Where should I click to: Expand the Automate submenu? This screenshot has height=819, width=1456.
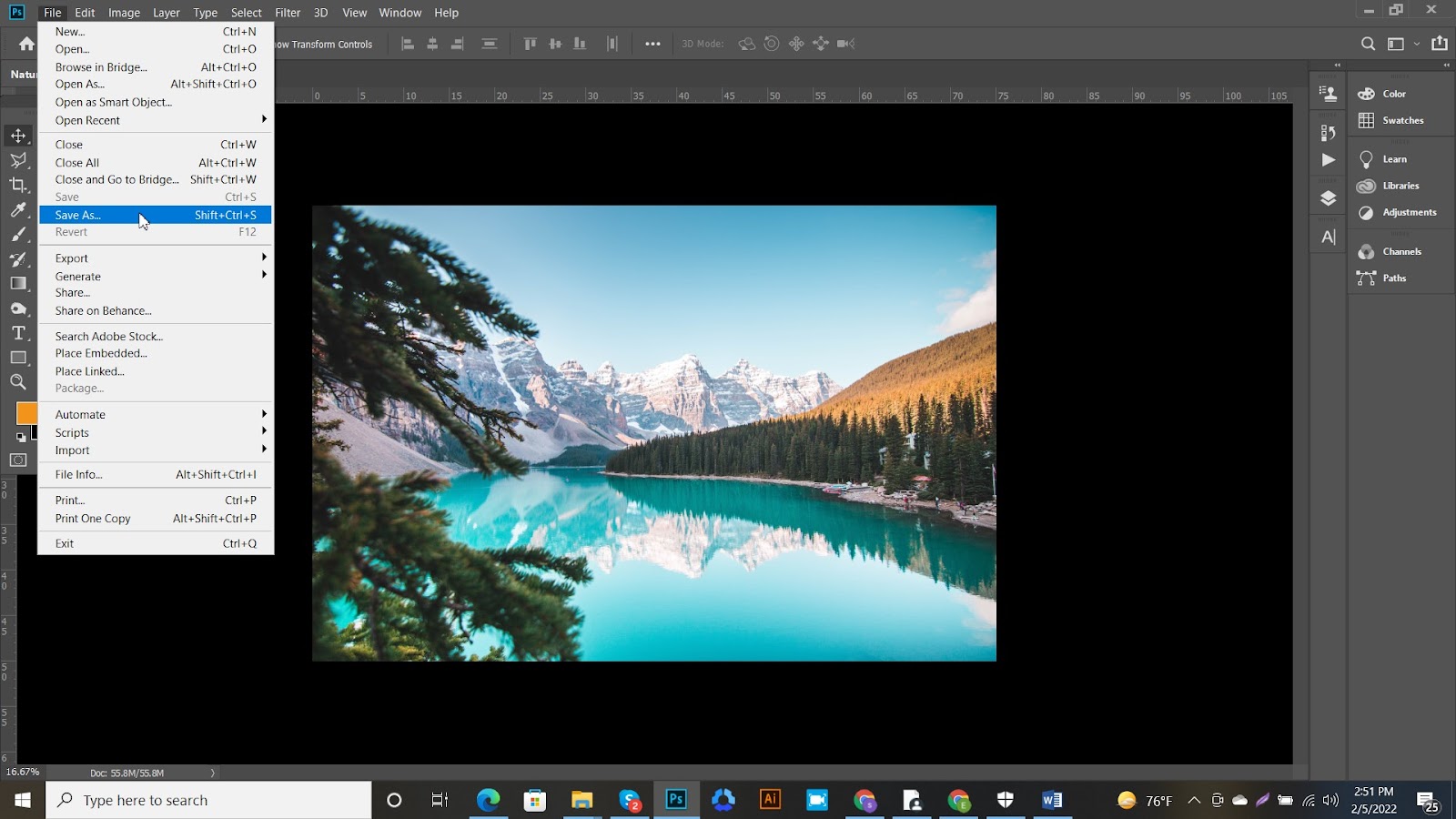(156, 415)
